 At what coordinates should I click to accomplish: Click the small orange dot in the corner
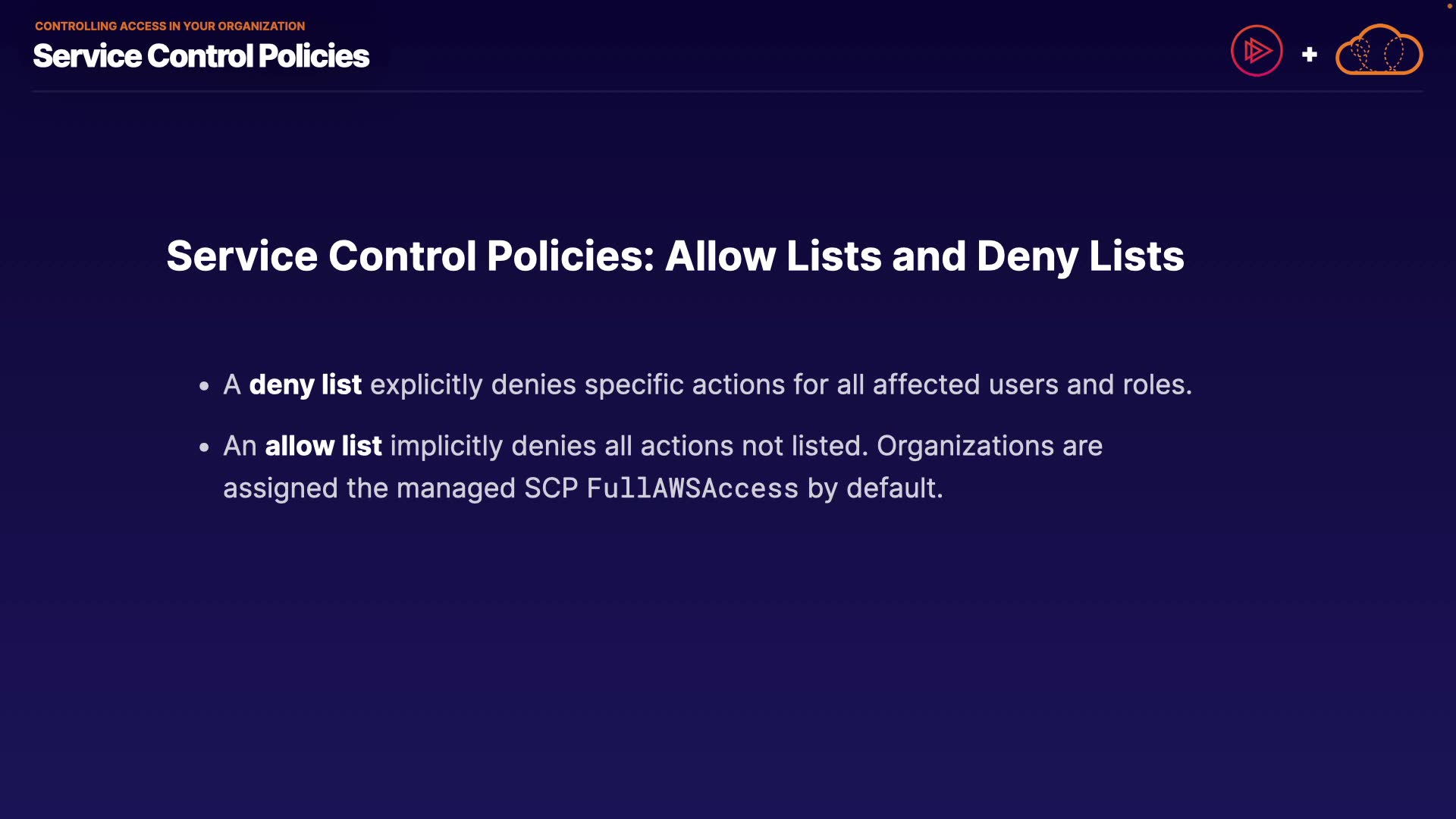coord(1450,6)
